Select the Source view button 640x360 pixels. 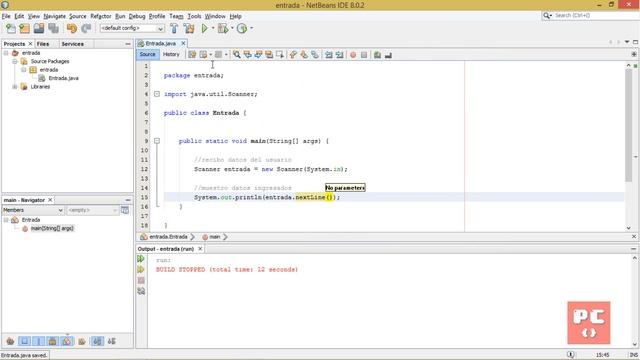[147, 54]
